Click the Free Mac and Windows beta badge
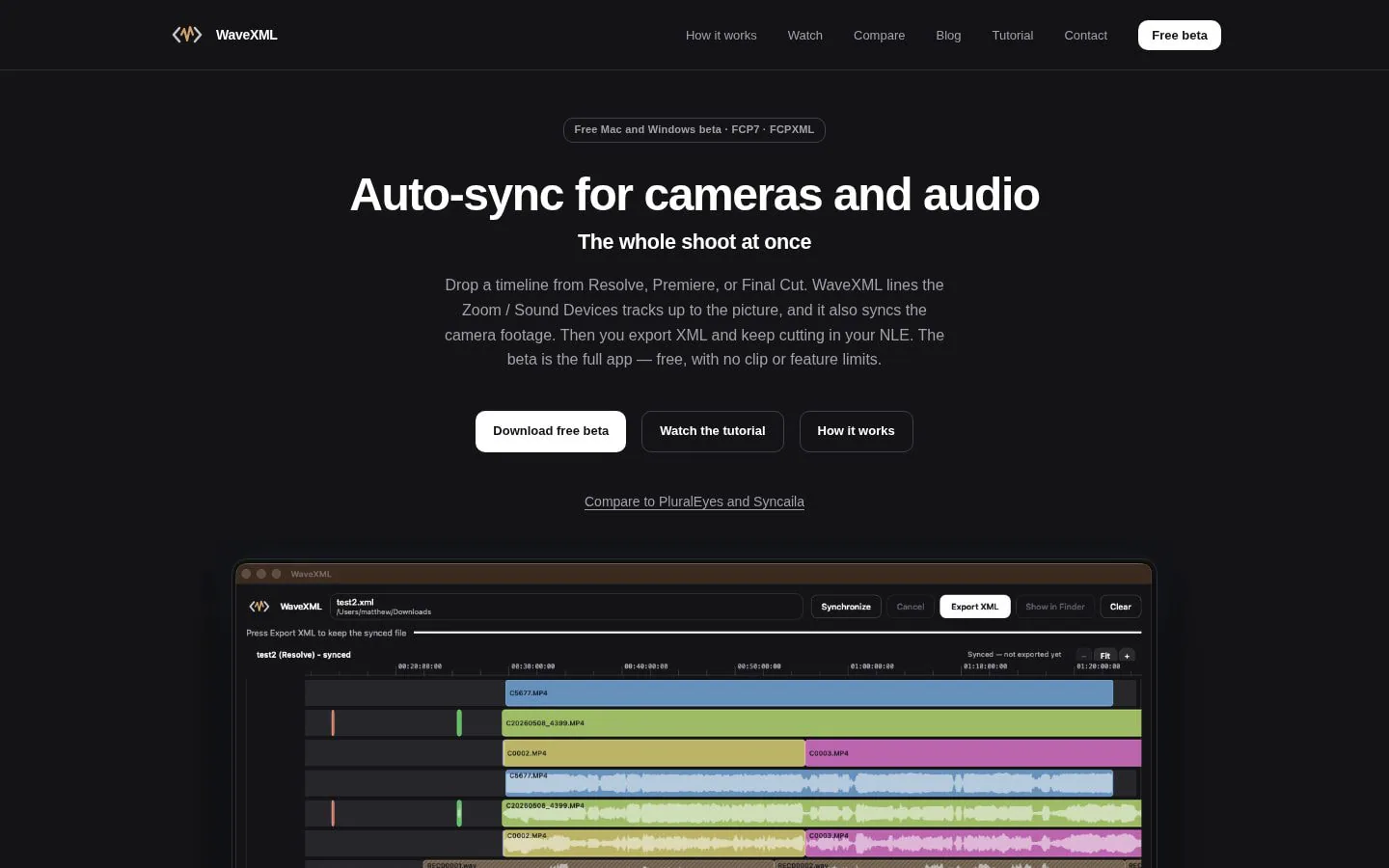The width and height of the screenshot is (1389, 868). [x=694, y=129]
